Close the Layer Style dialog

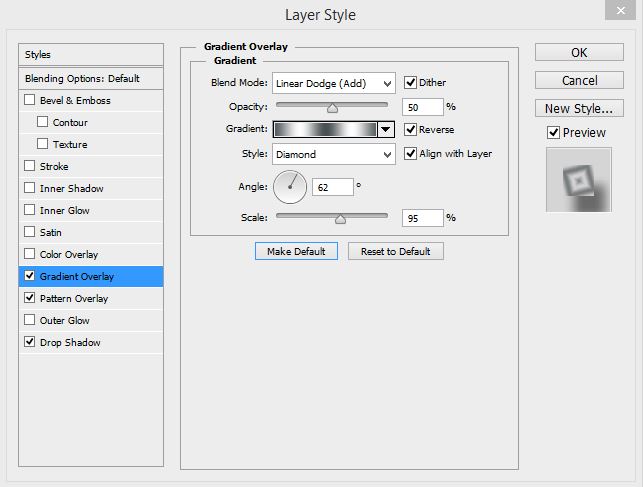pyautogui.click(x=624, y=13)
